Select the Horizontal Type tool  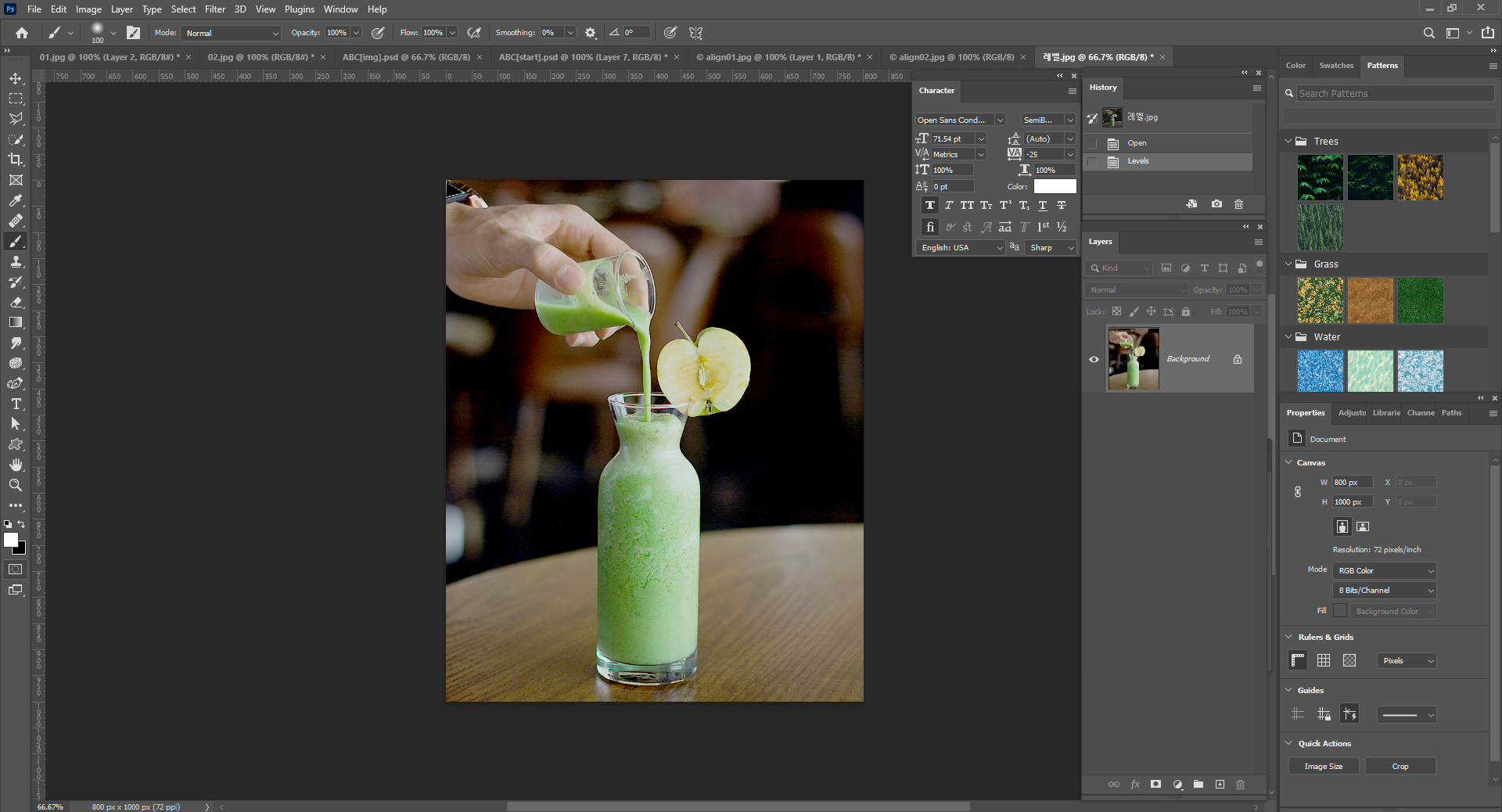(16, 404)
